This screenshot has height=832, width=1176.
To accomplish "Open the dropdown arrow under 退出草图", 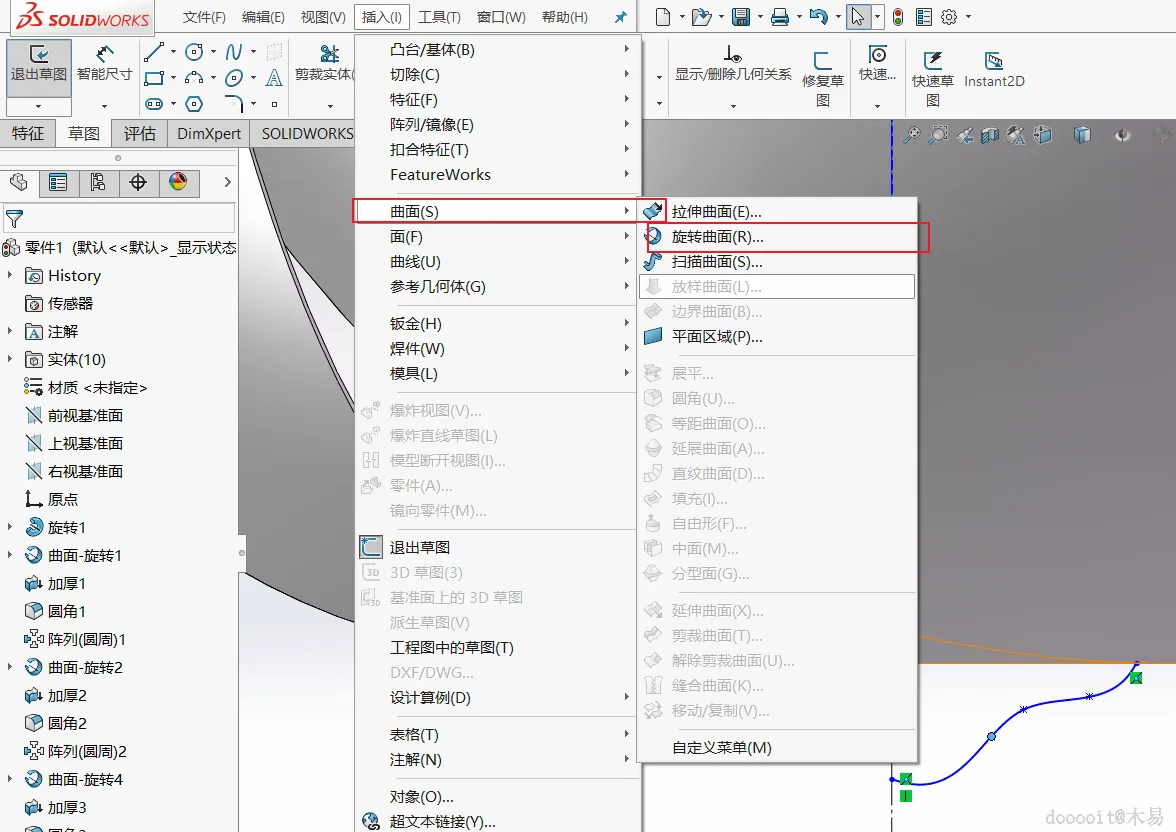I will 39,106.
